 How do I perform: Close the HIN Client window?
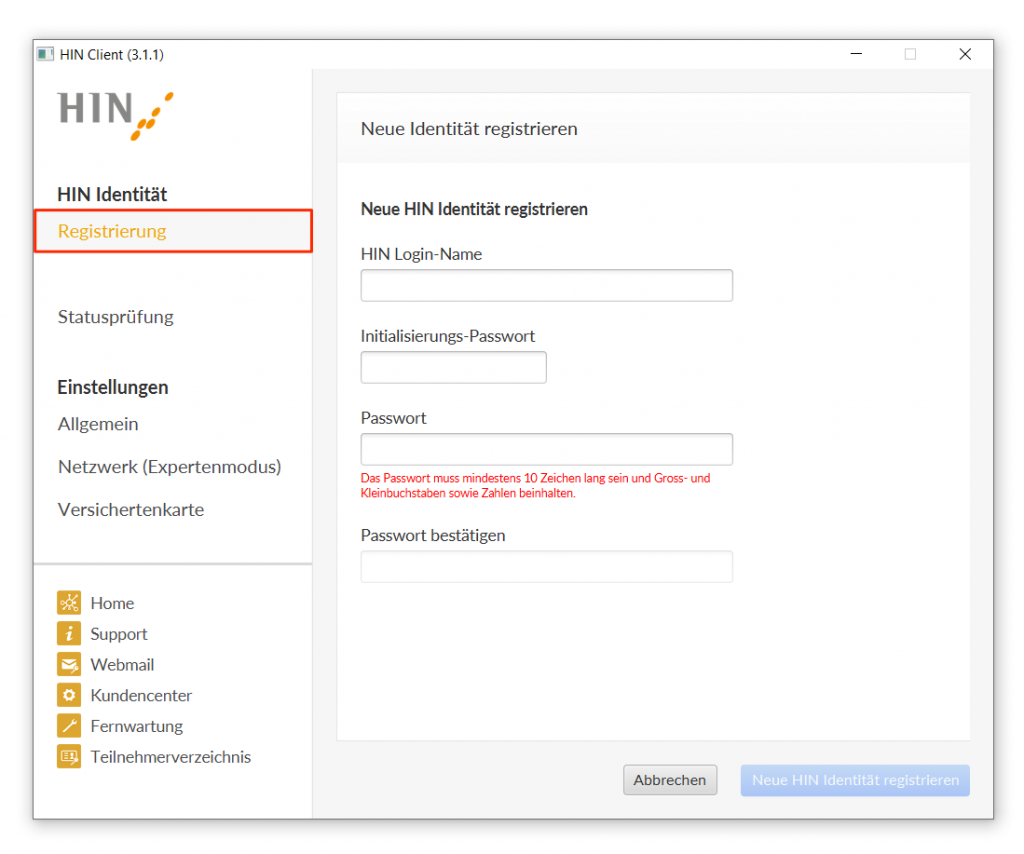pos(965,54)
